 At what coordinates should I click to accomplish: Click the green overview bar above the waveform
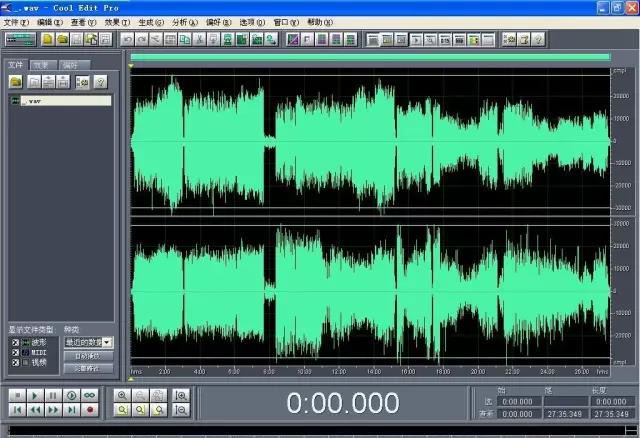coord(370,57)
